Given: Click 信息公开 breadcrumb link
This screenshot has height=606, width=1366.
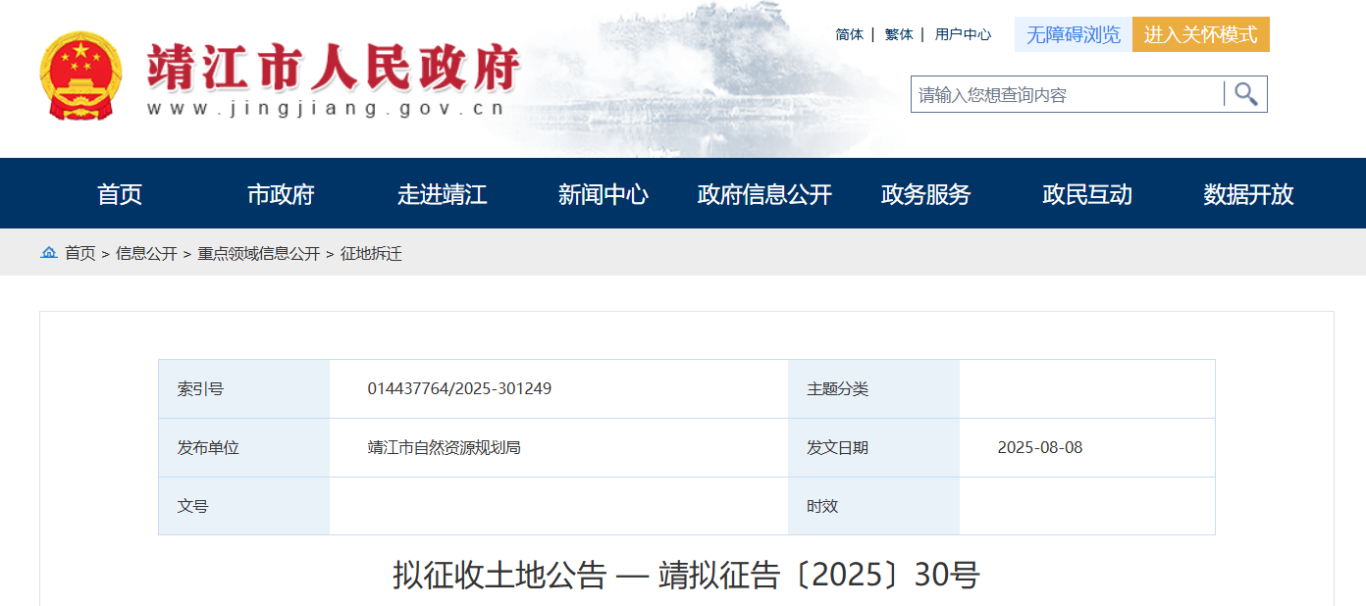Looking at the screenshot, I should [146, 254].
